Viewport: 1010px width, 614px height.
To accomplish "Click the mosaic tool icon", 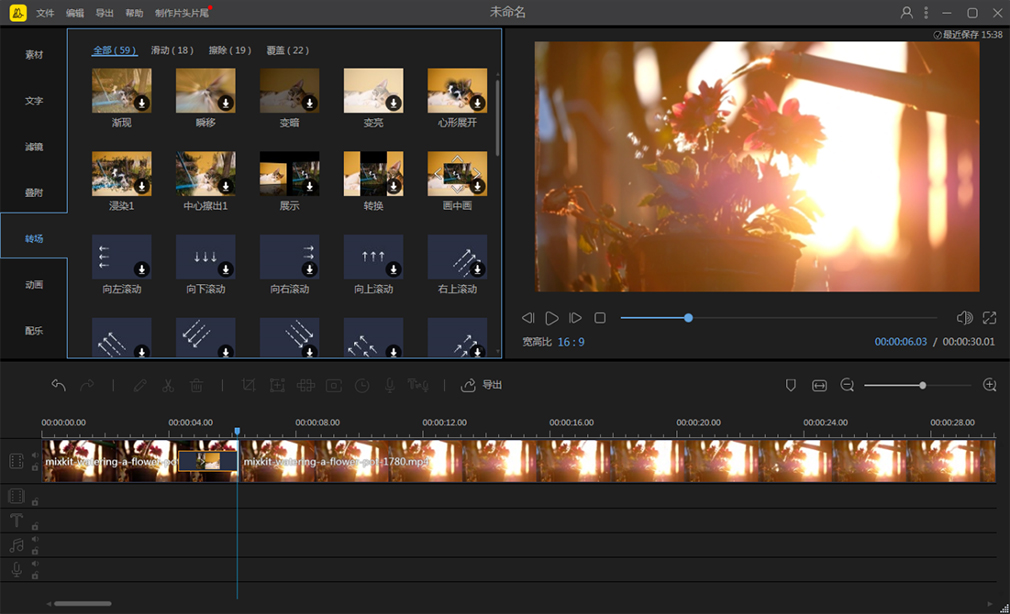I will (x=305, y=385).
